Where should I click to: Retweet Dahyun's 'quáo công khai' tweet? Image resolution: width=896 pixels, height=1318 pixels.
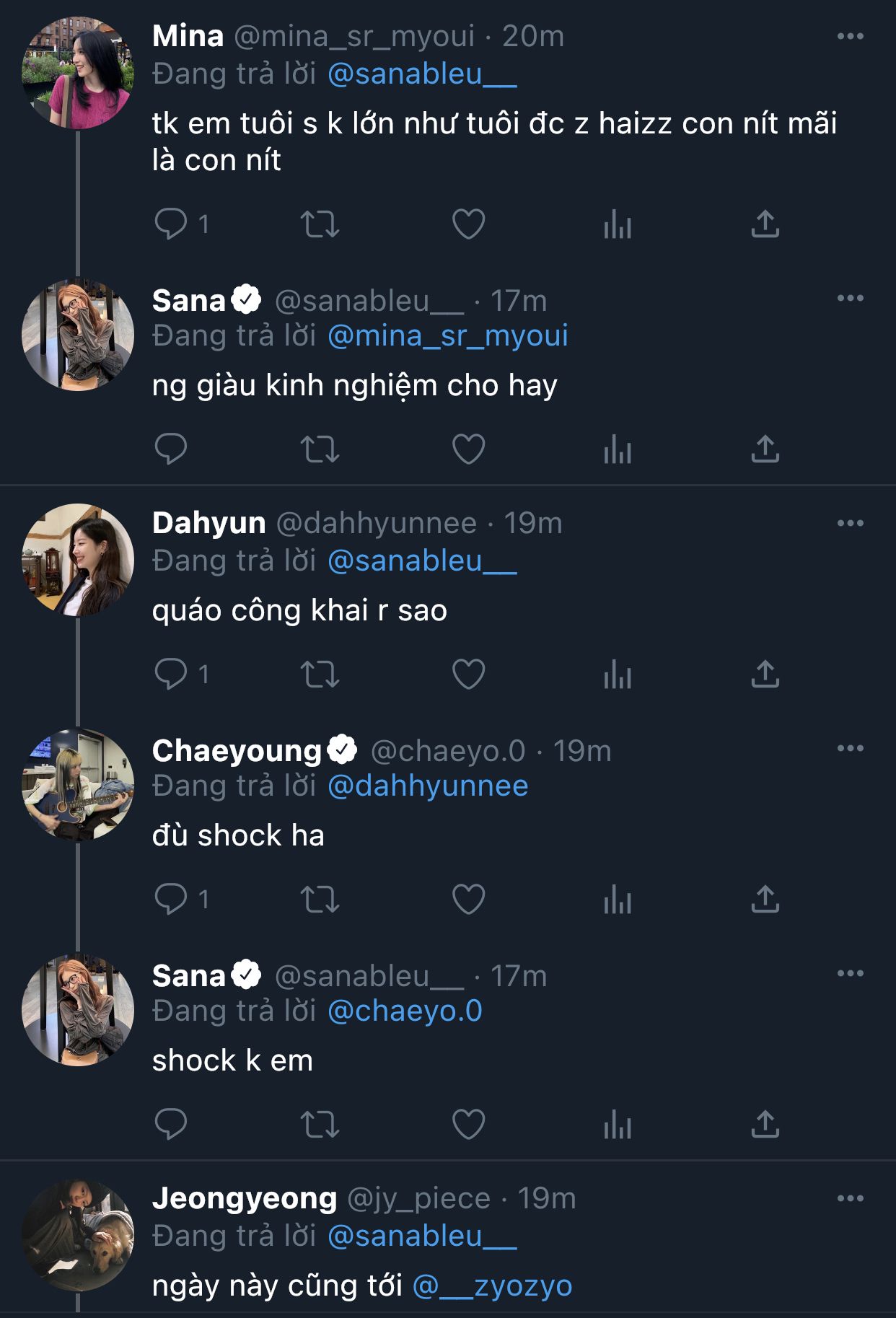[320, 675]
